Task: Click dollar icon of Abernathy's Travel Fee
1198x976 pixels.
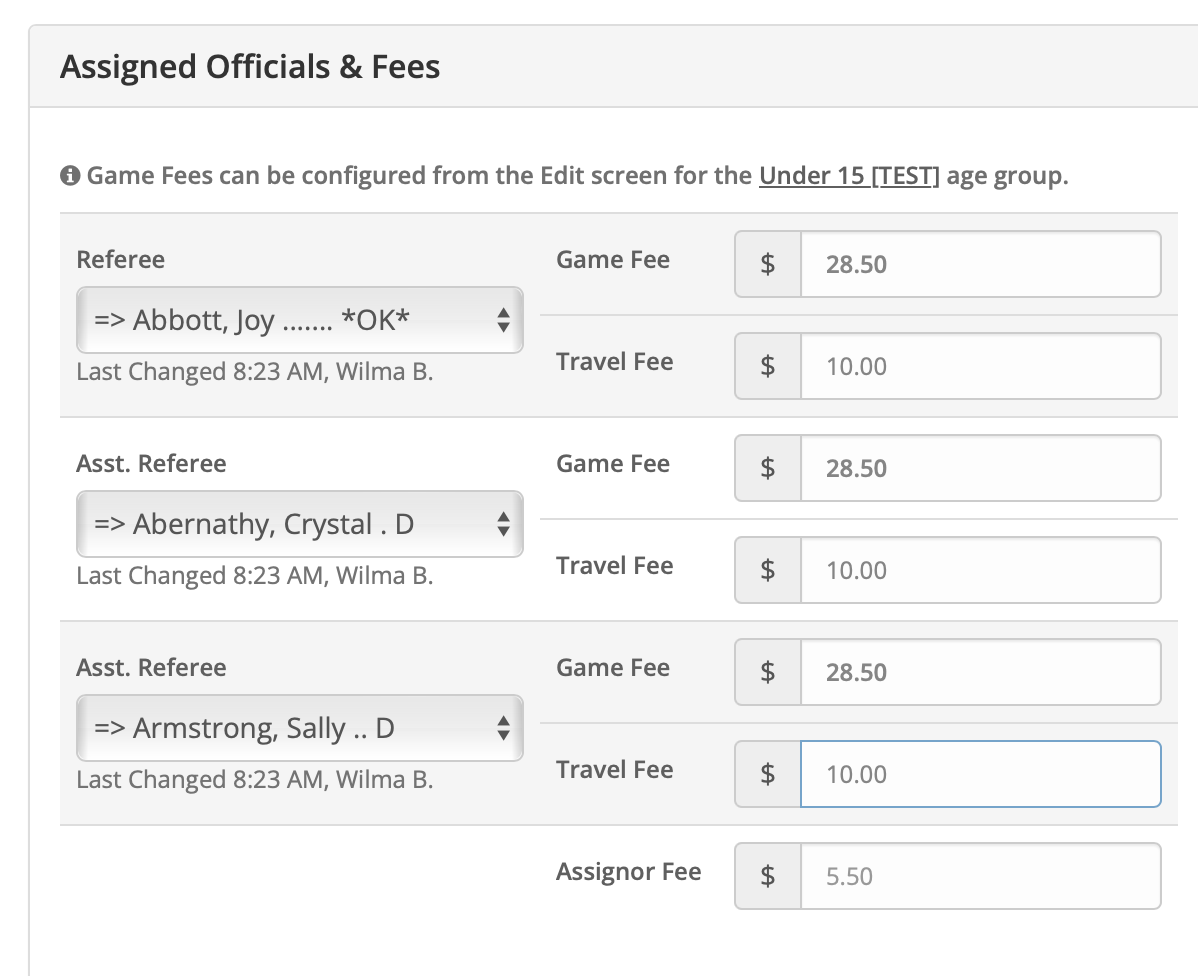Action: pyautogui.click(x=767, y=570)
